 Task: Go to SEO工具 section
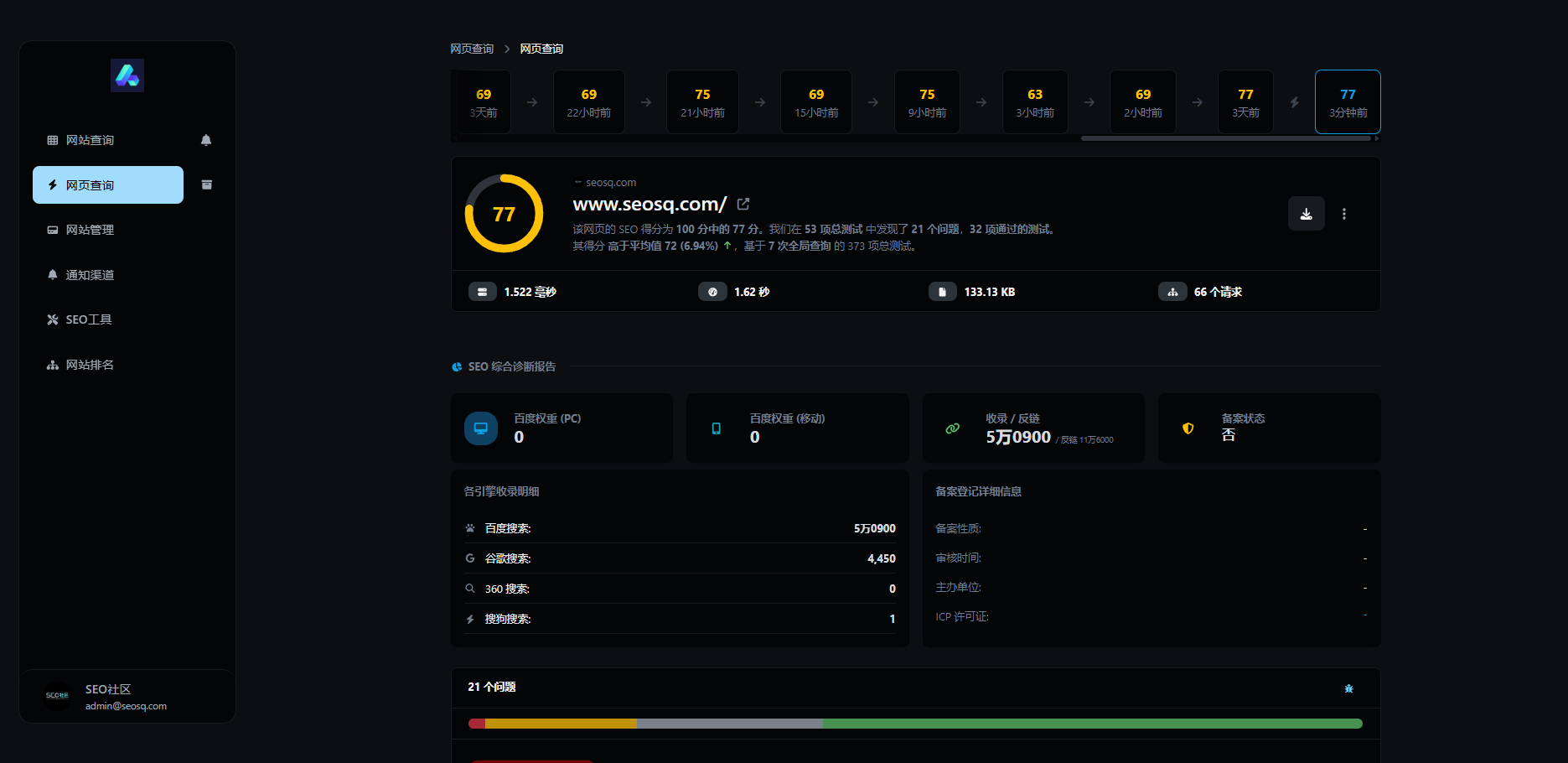point(88,319)
